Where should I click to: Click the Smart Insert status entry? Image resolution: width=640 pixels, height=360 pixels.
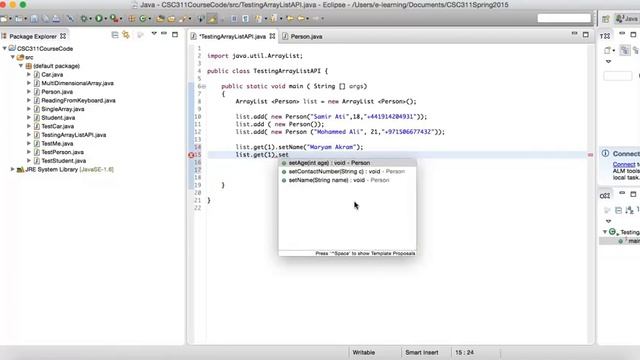point(422,352)
